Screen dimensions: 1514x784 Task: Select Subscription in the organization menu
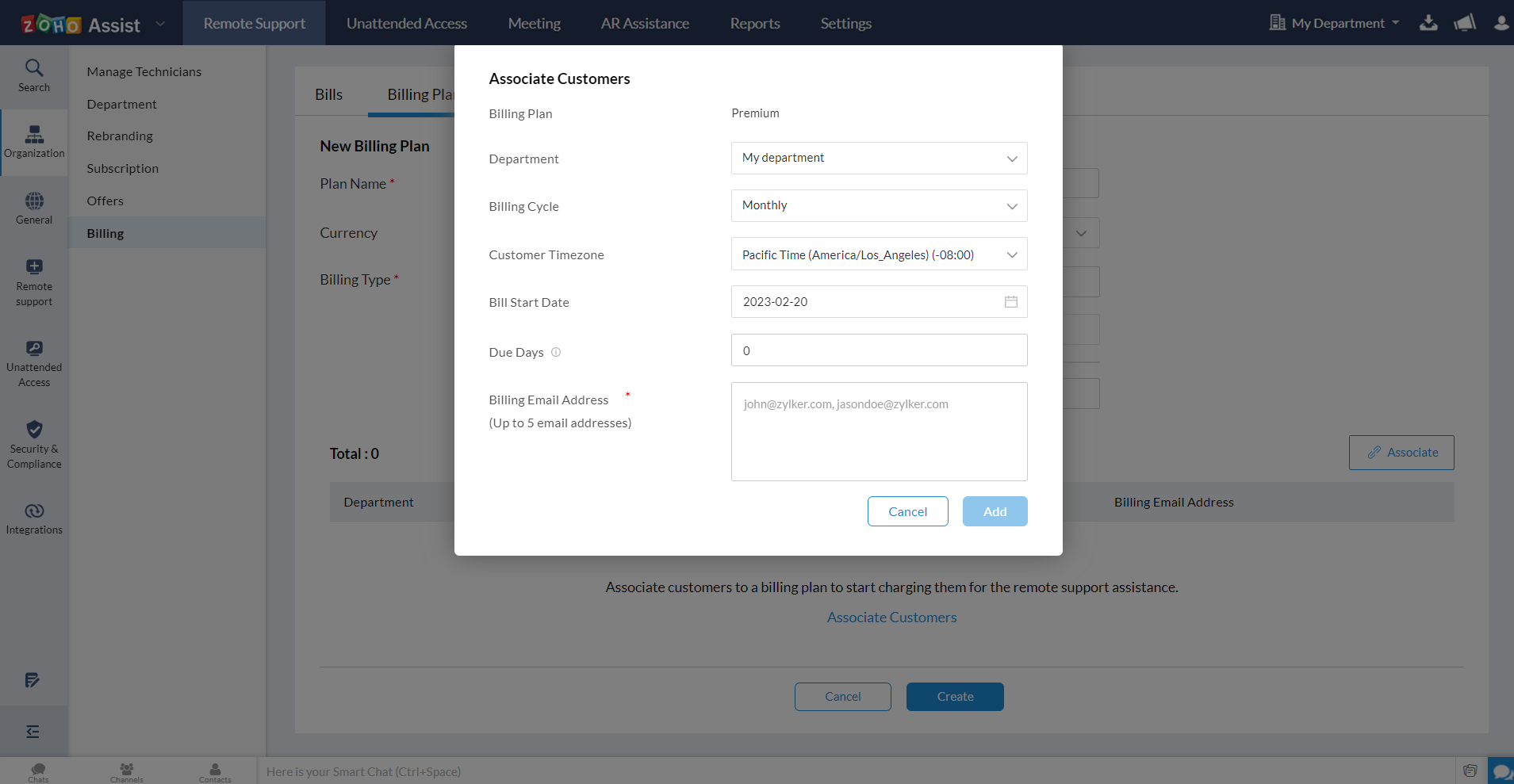123,168
